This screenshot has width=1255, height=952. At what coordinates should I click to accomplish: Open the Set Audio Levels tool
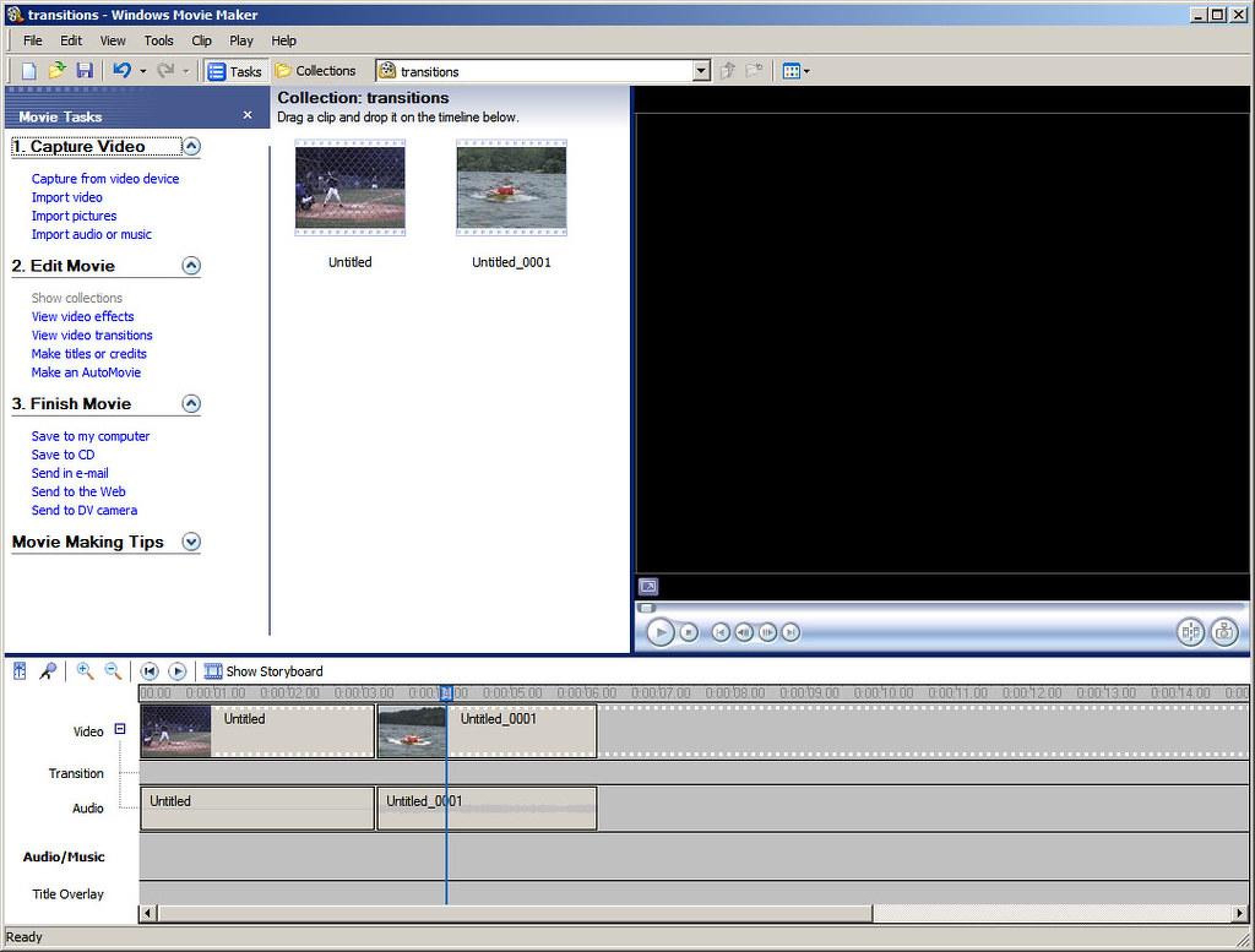pos(19,671)
